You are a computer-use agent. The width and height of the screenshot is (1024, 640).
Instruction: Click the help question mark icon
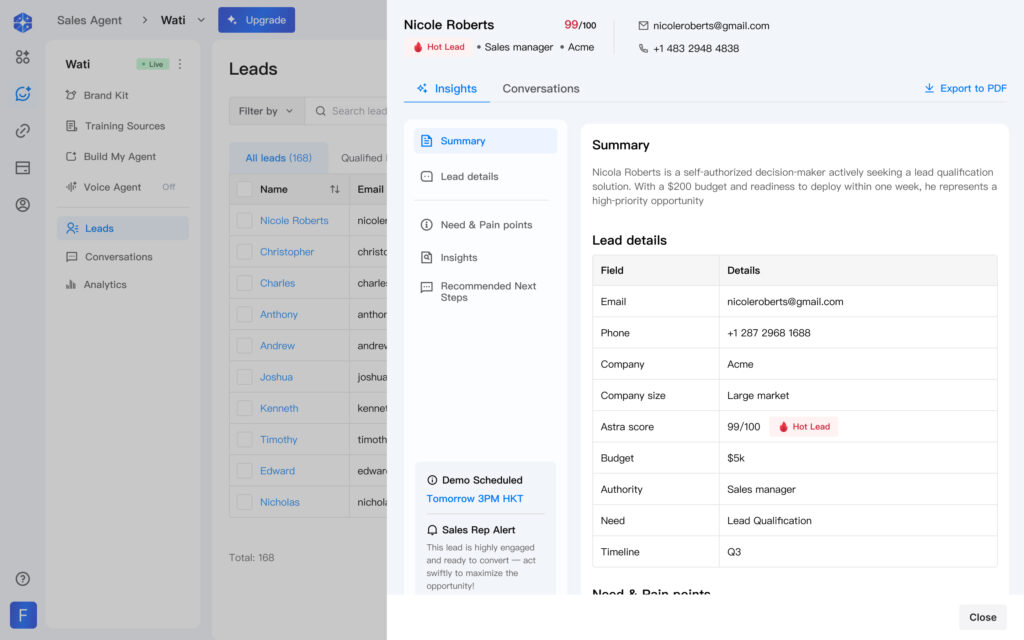[x=22, y=579]
